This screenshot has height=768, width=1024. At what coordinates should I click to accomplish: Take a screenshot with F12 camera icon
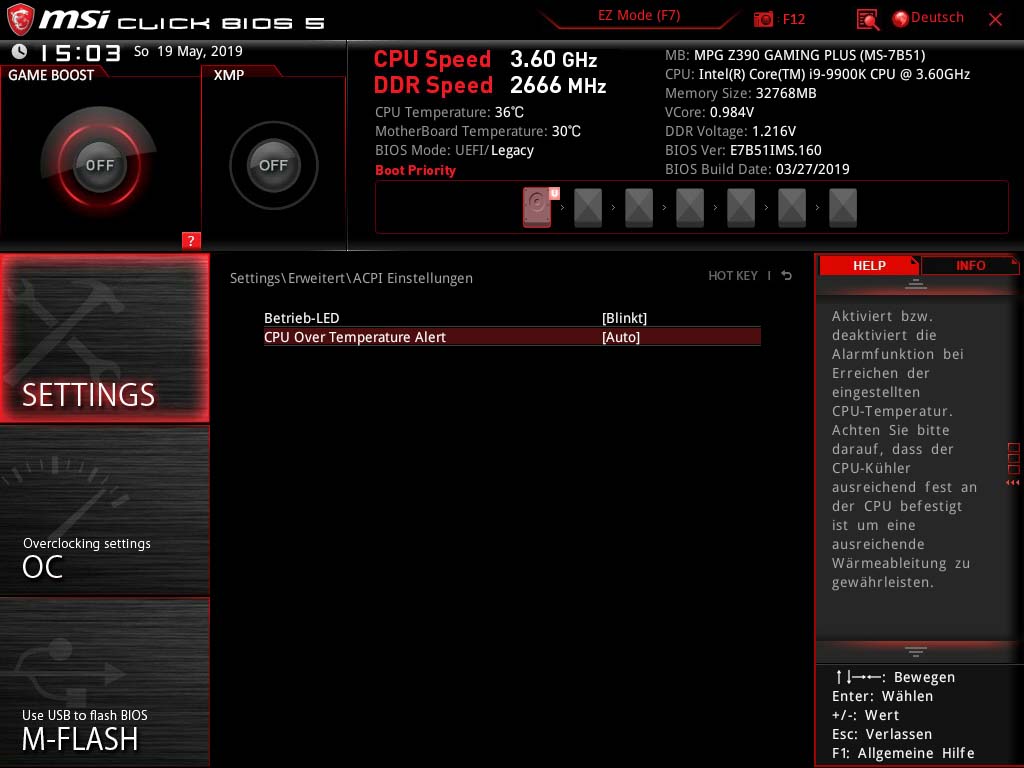763,19
